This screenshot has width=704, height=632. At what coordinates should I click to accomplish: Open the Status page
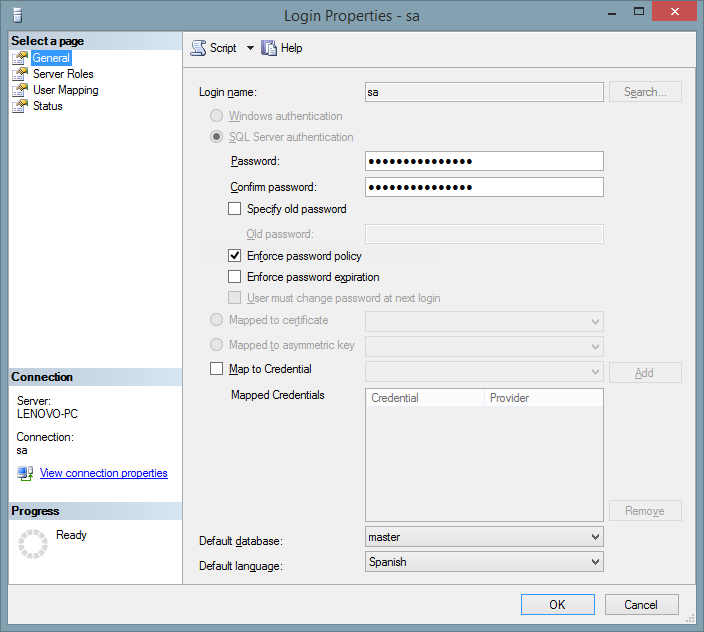(48, 106)
